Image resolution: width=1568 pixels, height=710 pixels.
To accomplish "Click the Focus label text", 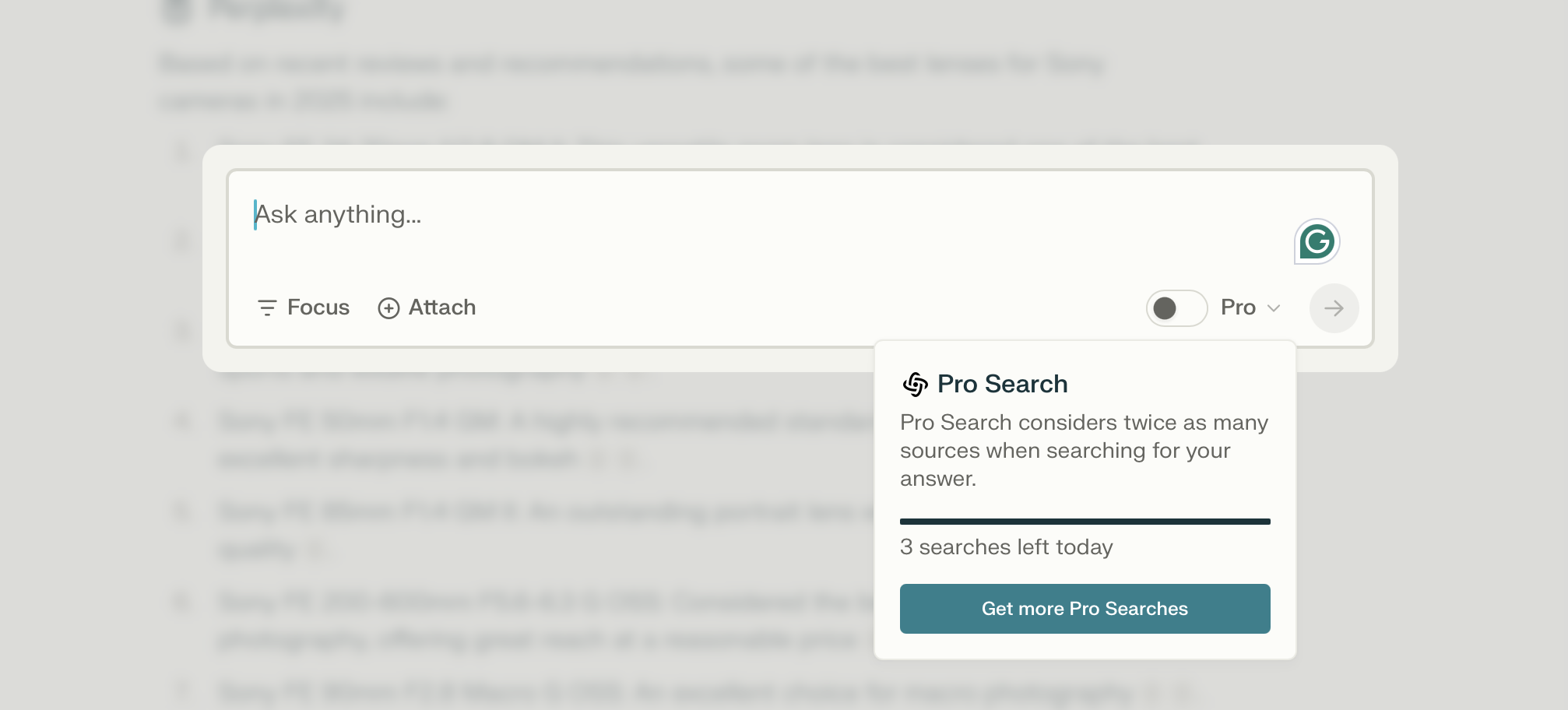I will (x=318, y=308).
